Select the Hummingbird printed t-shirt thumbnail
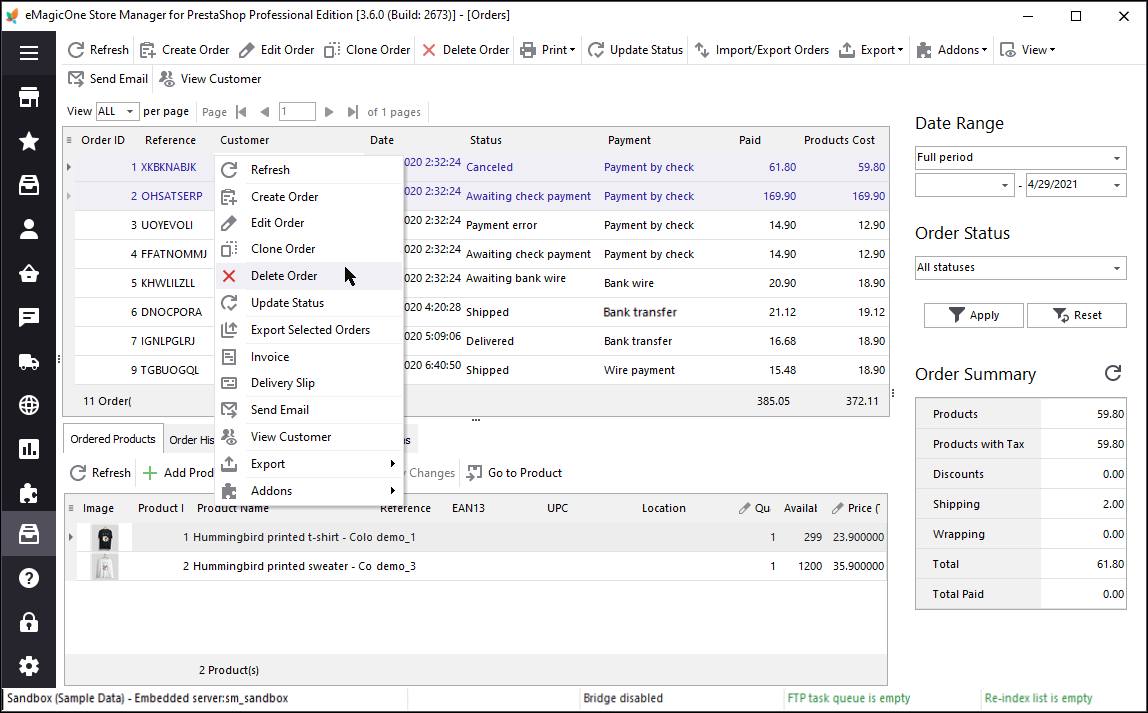 (x=105, y=538)
